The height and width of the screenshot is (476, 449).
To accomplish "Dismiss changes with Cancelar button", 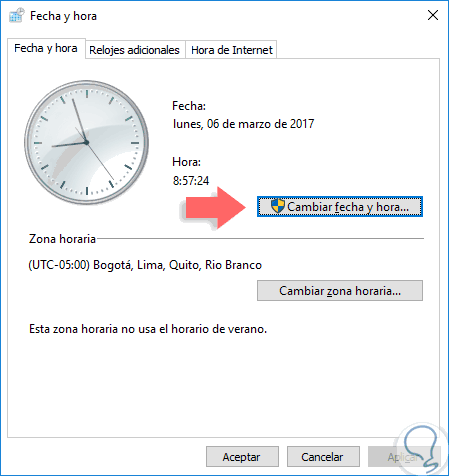I will 323,457.
